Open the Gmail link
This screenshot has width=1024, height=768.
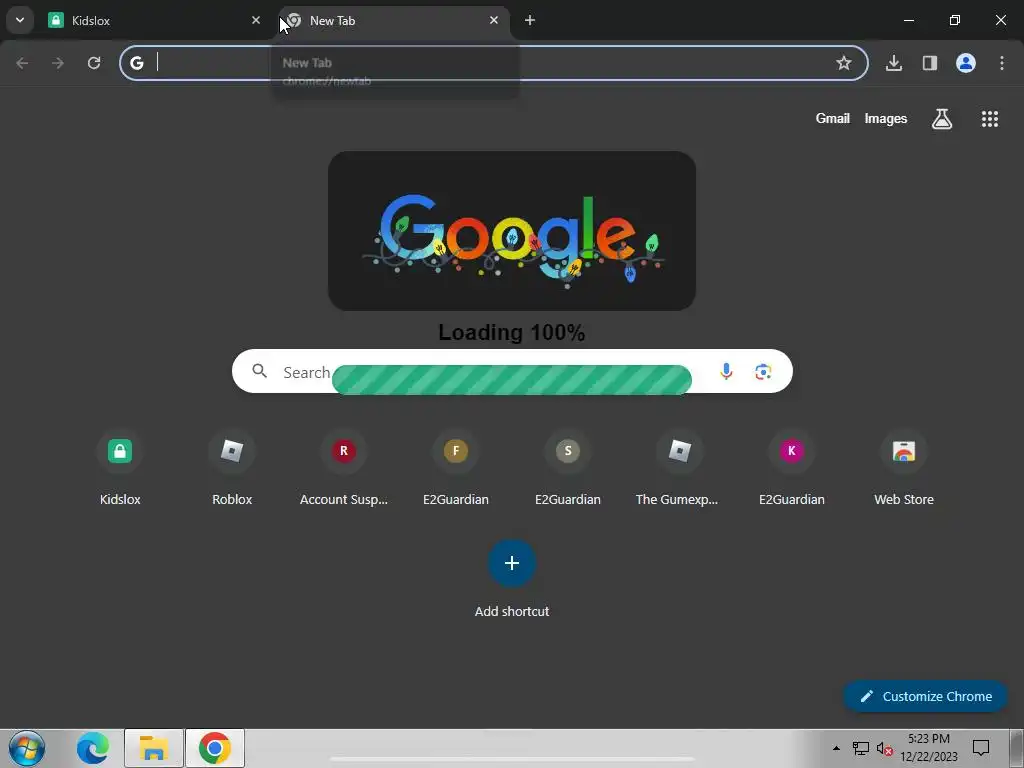click(x=833, y=118)
